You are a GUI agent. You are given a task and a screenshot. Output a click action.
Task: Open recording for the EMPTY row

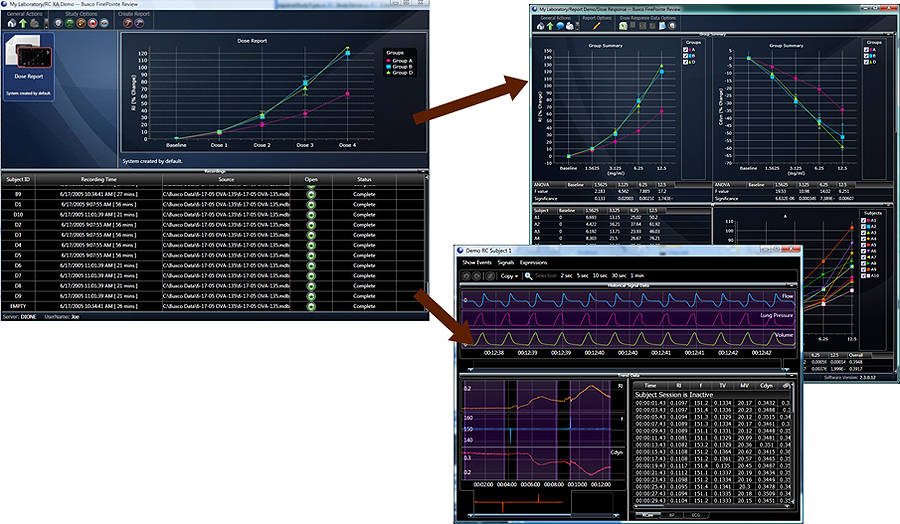[311, 306]
